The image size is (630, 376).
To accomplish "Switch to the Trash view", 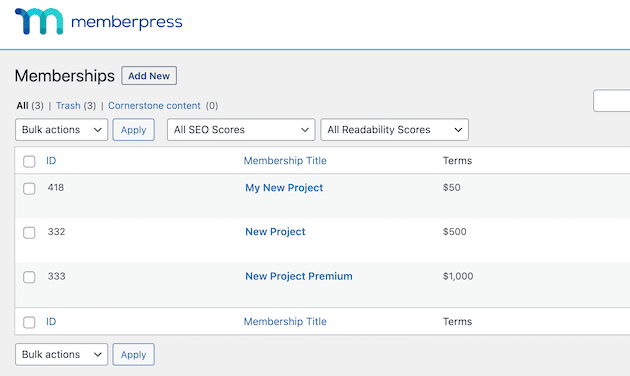I will 68,106.
